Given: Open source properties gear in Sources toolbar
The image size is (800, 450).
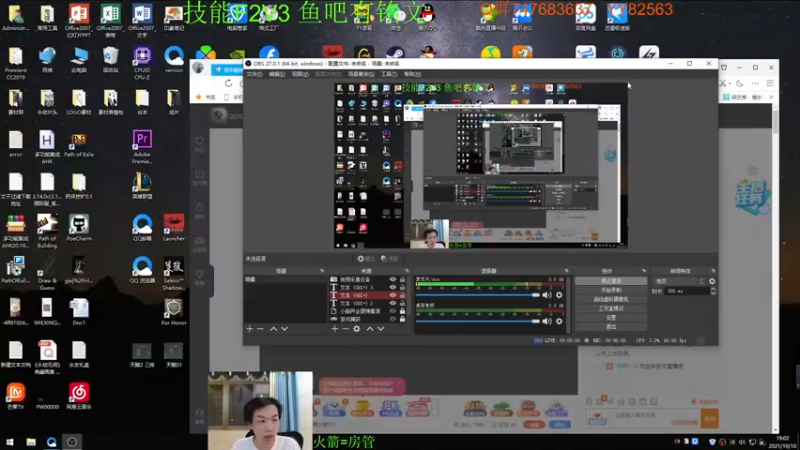Looking at the screenshot, I should tap(357, 329).
